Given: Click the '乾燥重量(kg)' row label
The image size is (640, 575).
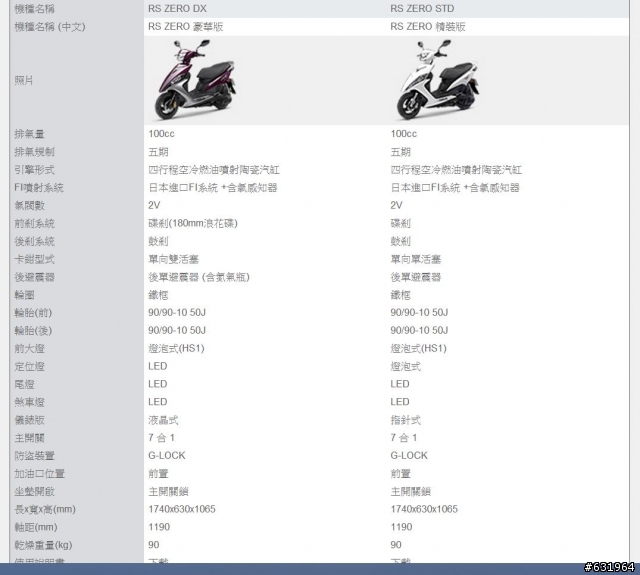Looking at the screenshot, I should pyautogui.click(x=43, y=545).
